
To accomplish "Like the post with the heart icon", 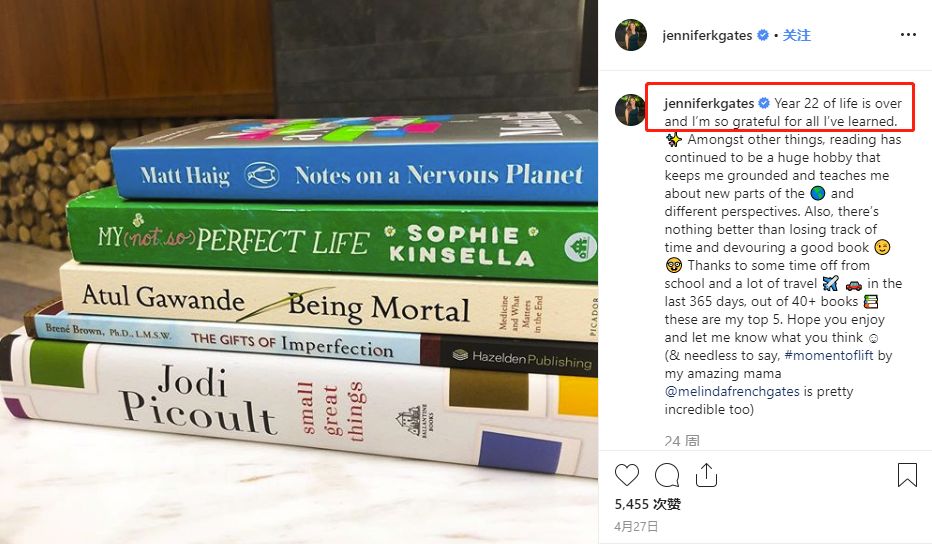I will pos(626,474).
